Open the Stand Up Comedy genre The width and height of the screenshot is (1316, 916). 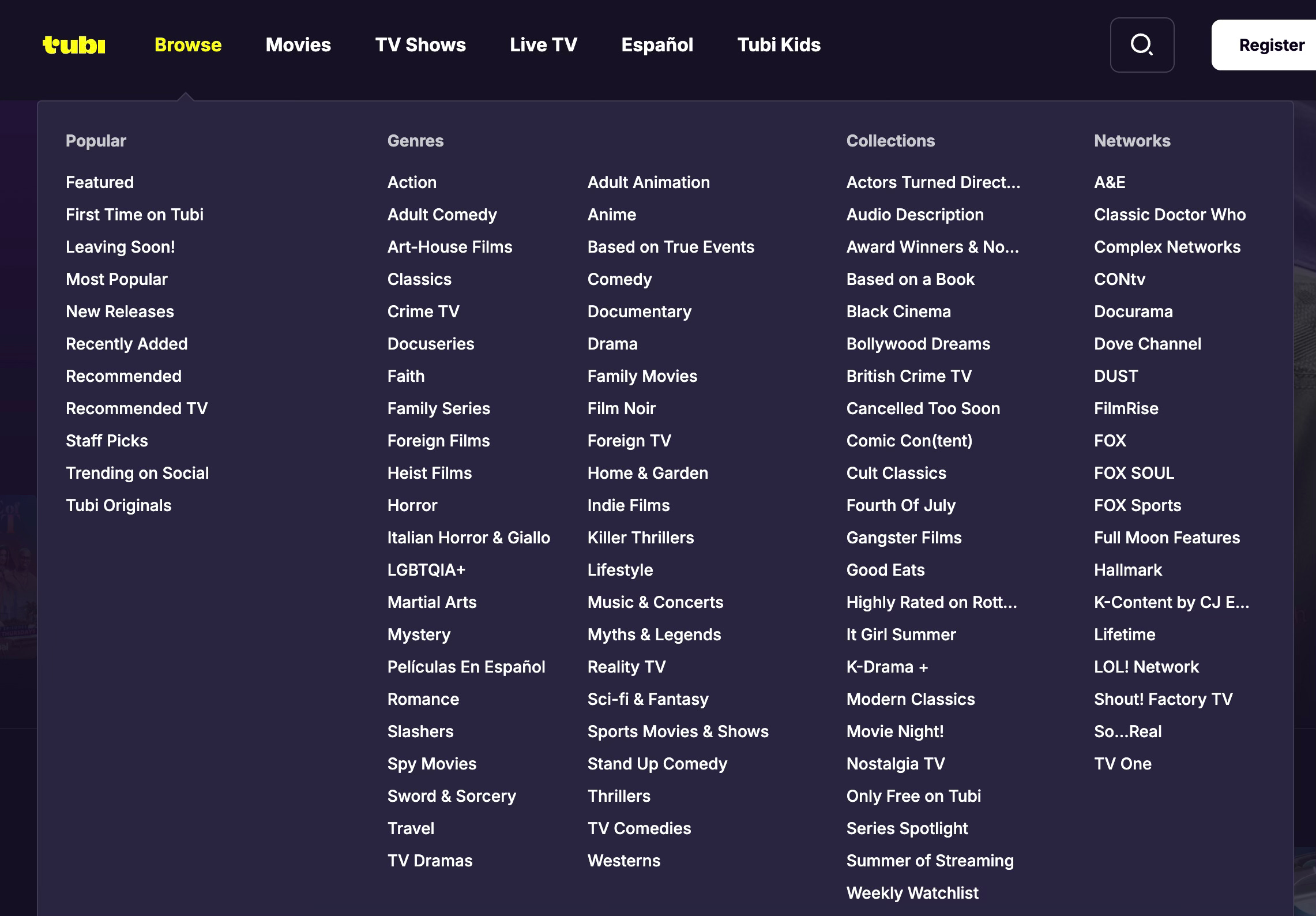(657, 764)
